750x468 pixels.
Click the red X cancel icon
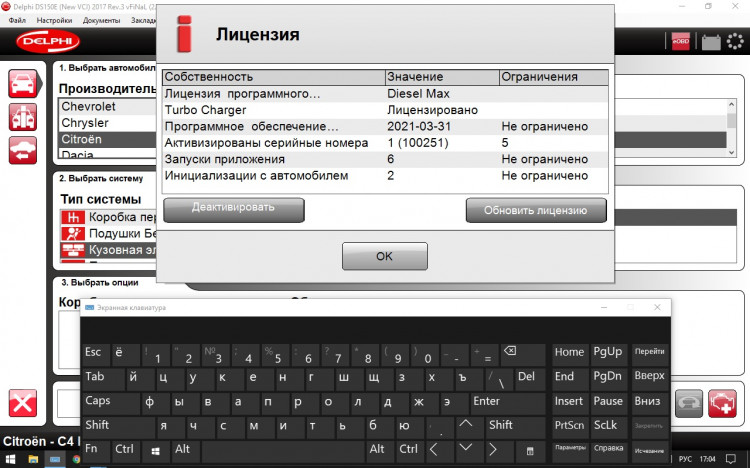(22, 405)
